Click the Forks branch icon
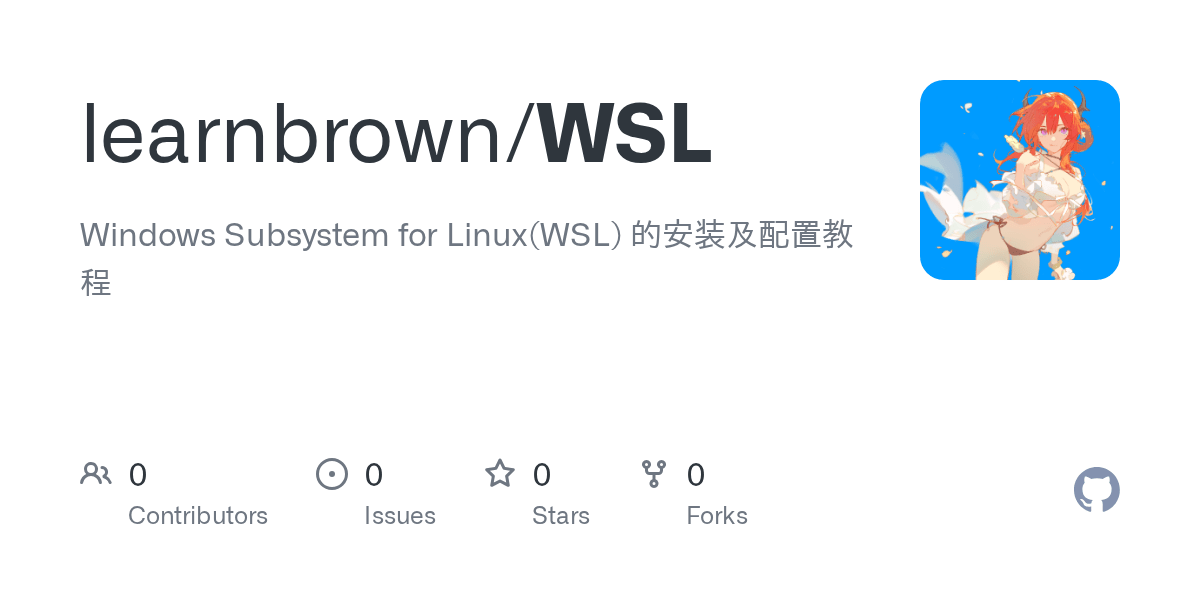1200x600 pixels. pos(654,473)
